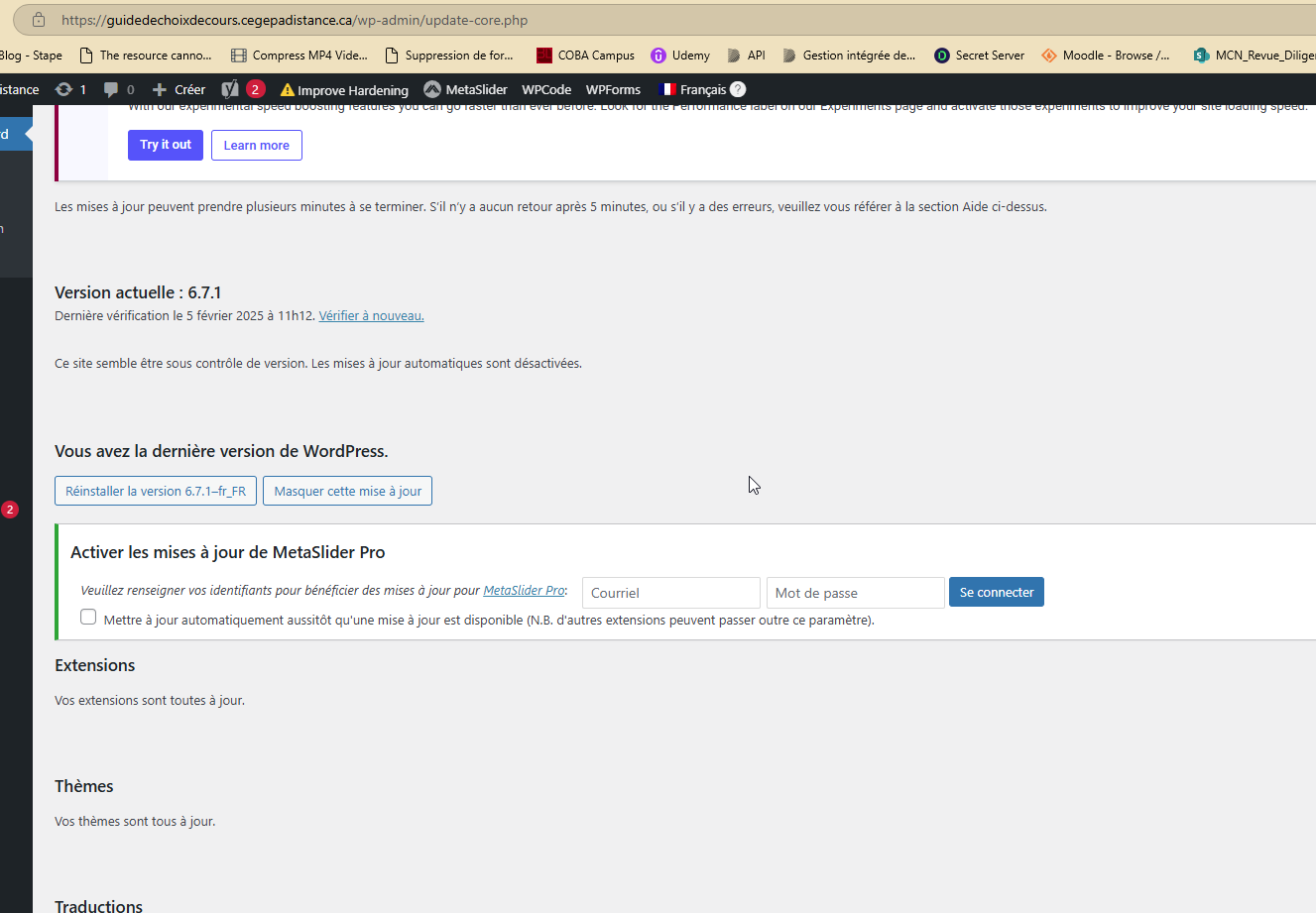Click the Yoast SEO icon
Image resolution: width=1316 pixels, height=913 pixels.
pos(230,89)
